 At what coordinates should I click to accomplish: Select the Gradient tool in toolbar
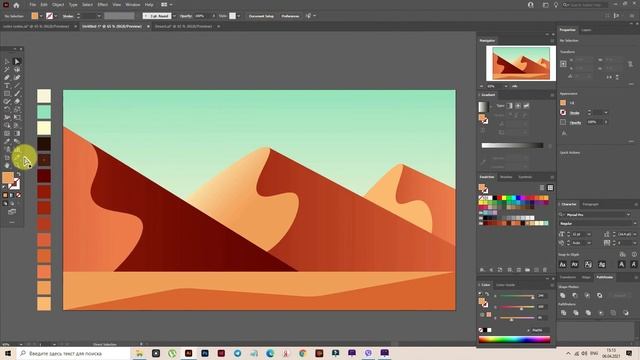point(17,133)
